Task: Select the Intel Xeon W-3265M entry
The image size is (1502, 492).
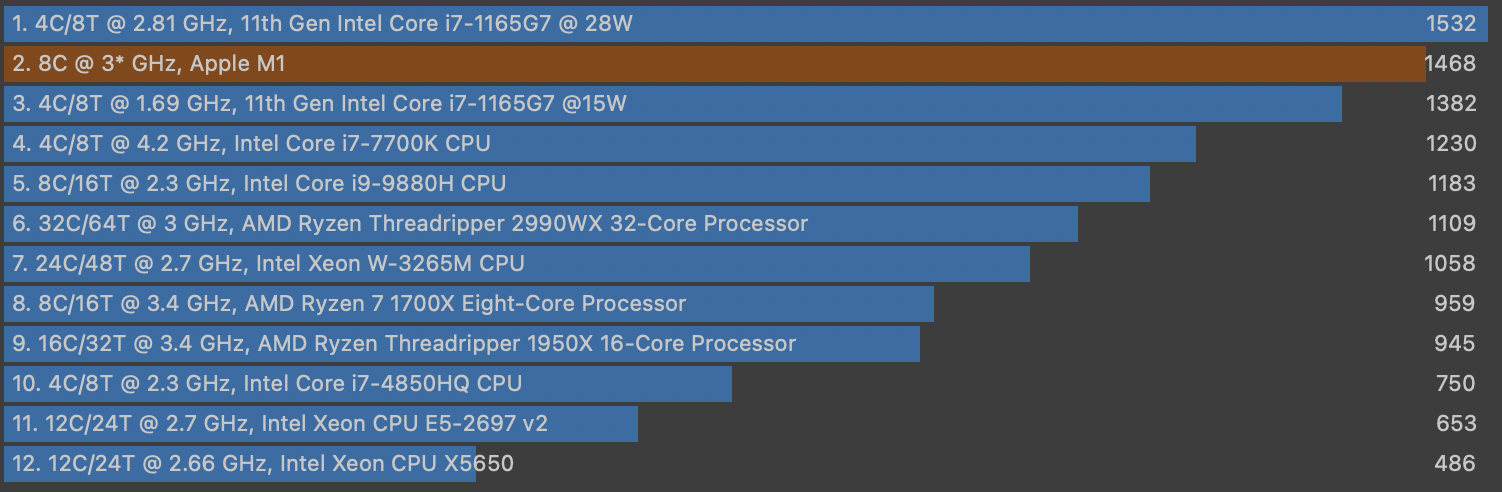Action: pyautogui.click(x=269, y=263)
